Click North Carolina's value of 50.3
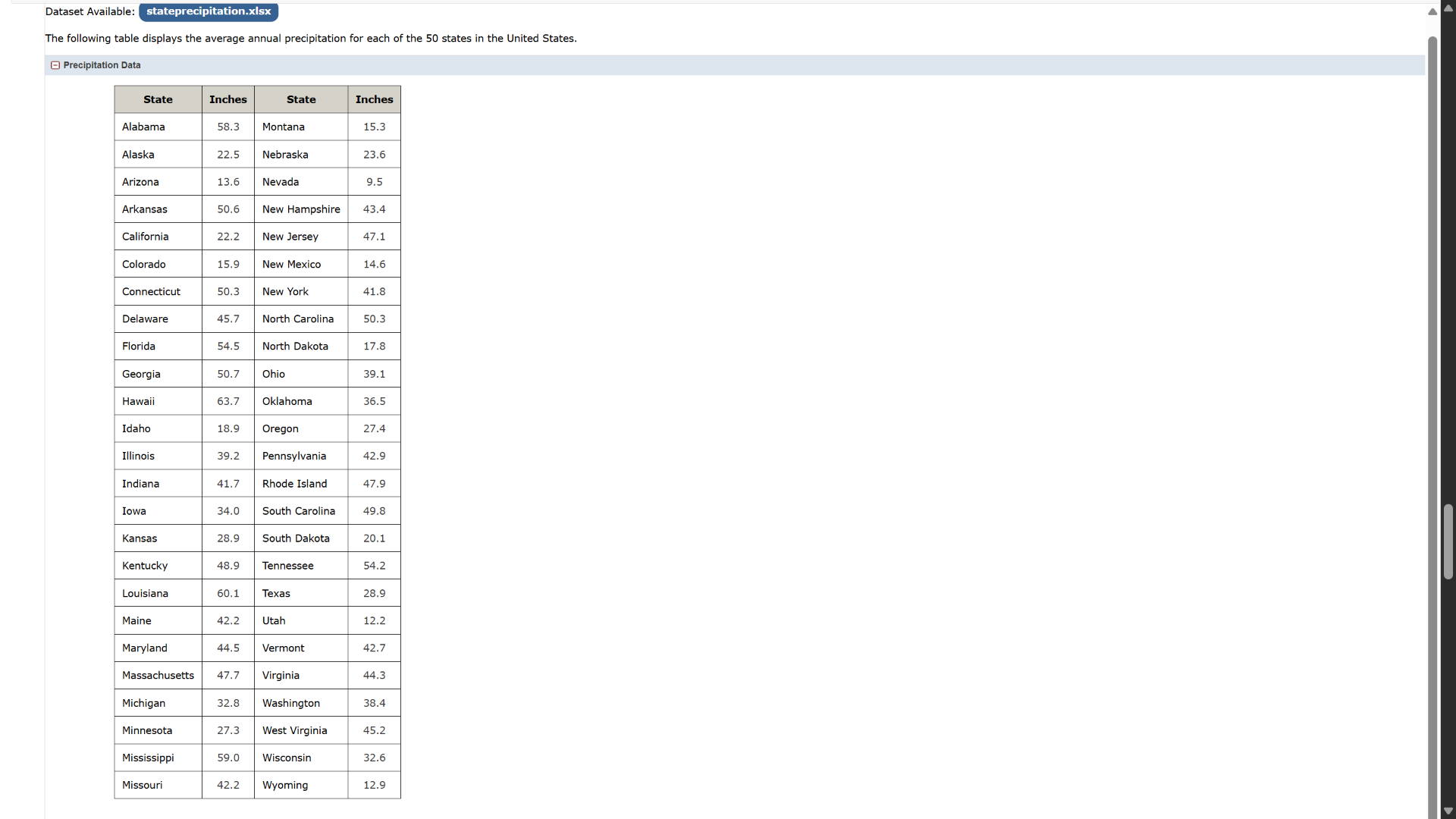The height and width of the screenshot is (819, 1456). coord(374,318)
